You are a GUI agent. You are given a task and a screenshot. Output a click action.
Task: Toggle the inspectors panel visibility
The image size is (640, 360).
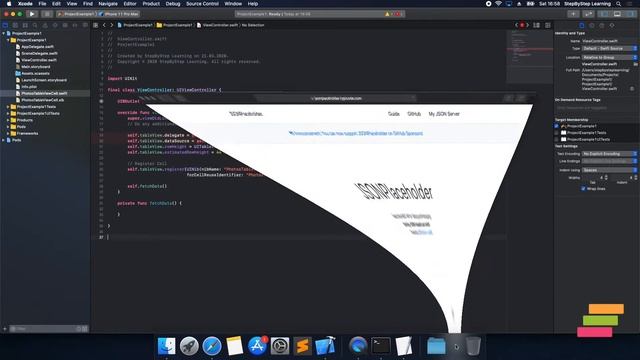point(630,14)
